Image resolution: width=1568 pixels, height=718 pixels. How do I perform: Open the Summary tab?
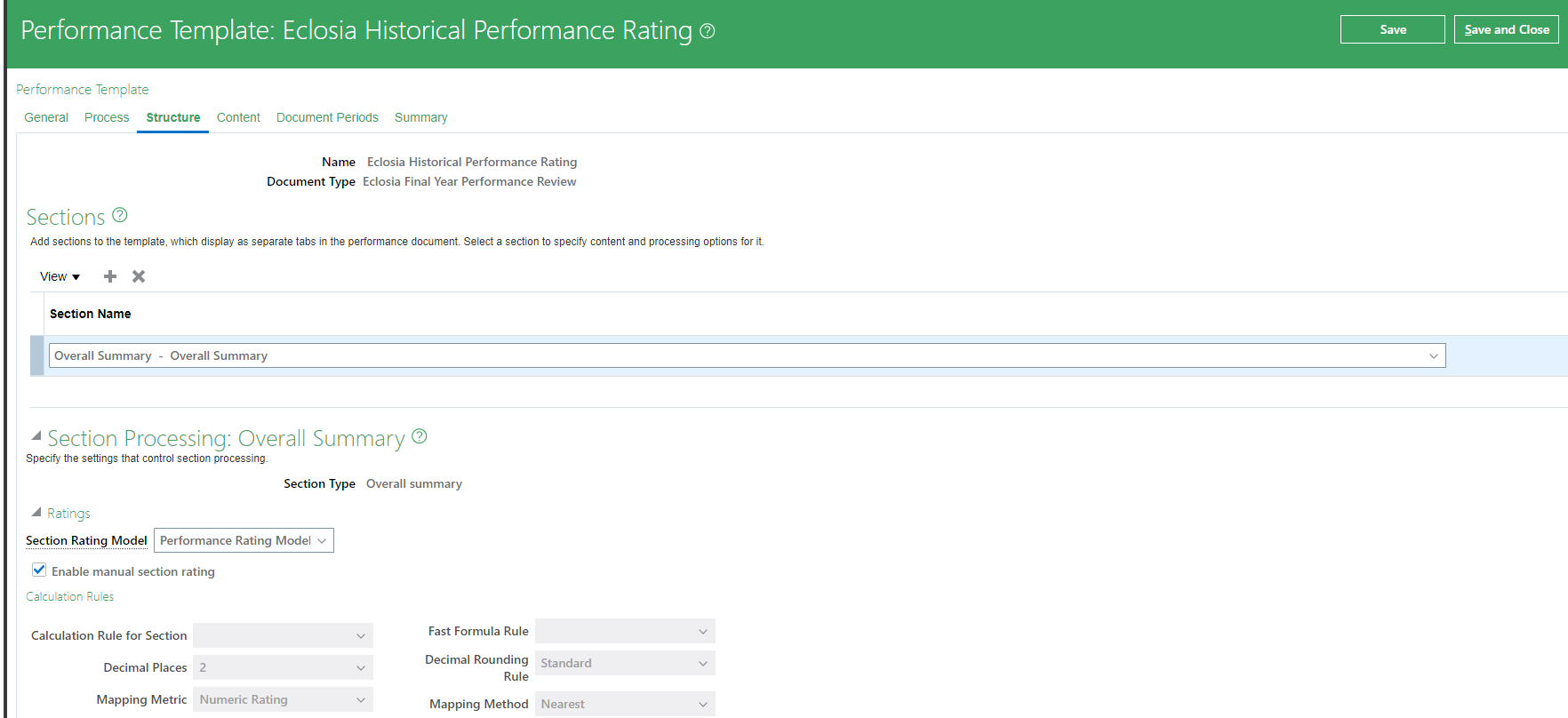tap(421, 117)
